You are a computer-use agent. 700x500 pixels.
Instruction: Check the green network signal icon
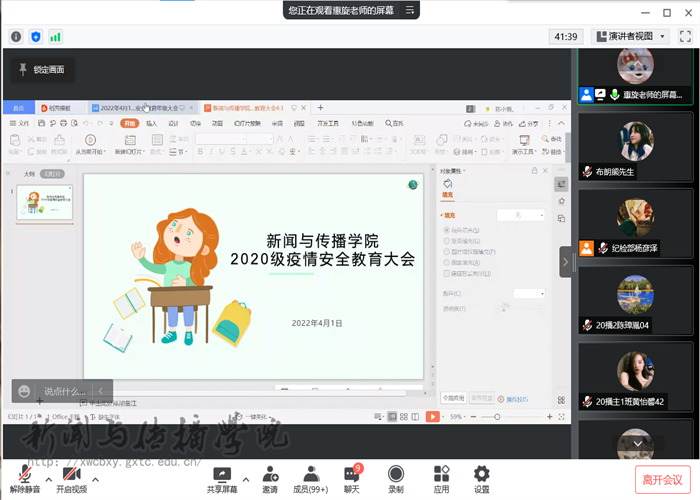[55, 36]
